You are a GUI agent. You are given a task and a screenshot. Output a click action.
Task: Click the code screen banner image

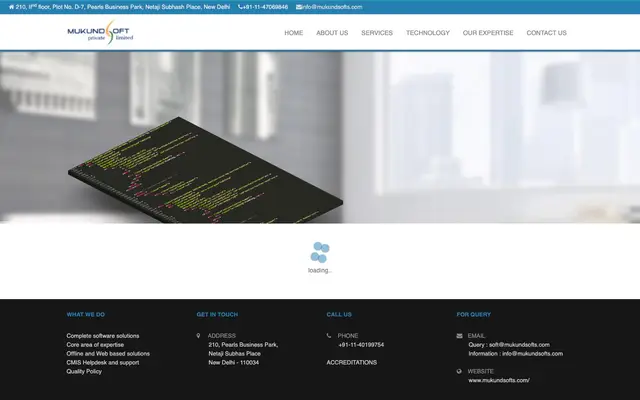pos(320,137)
